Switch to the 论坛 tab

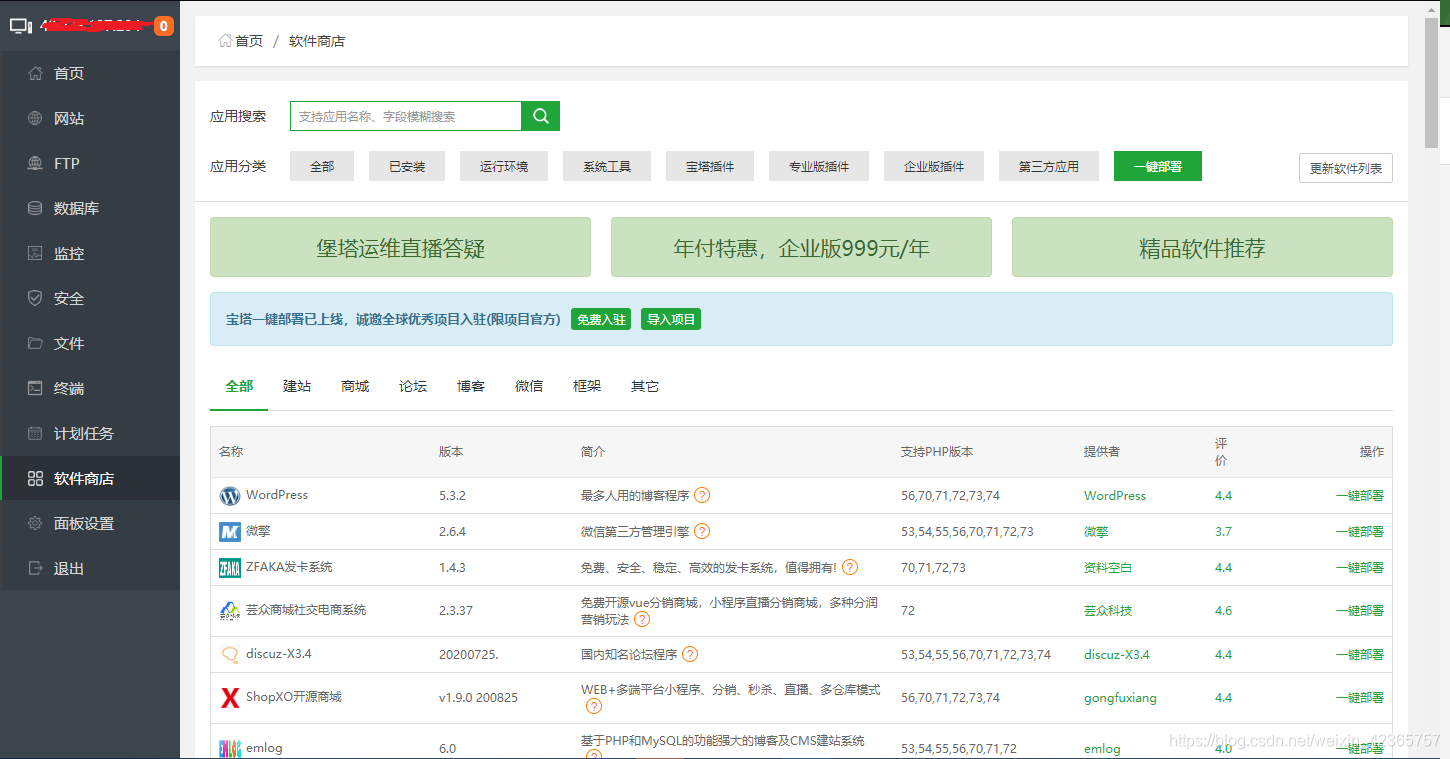pyautogui.click(x=413, y=386)
